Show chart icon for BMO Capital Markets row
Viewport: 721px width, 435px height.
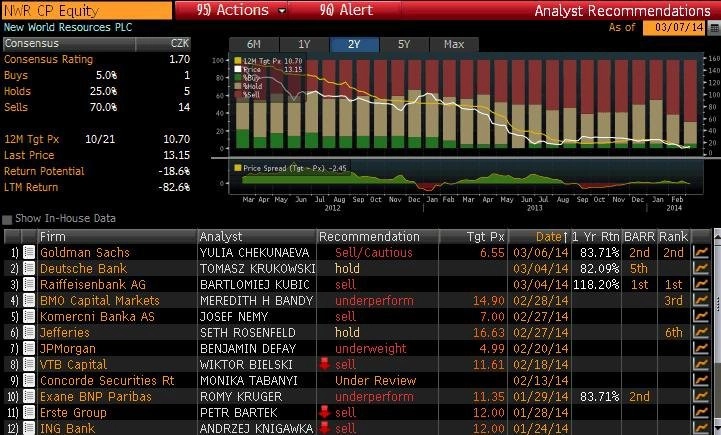pyautogui.click(x=701, y=301)
